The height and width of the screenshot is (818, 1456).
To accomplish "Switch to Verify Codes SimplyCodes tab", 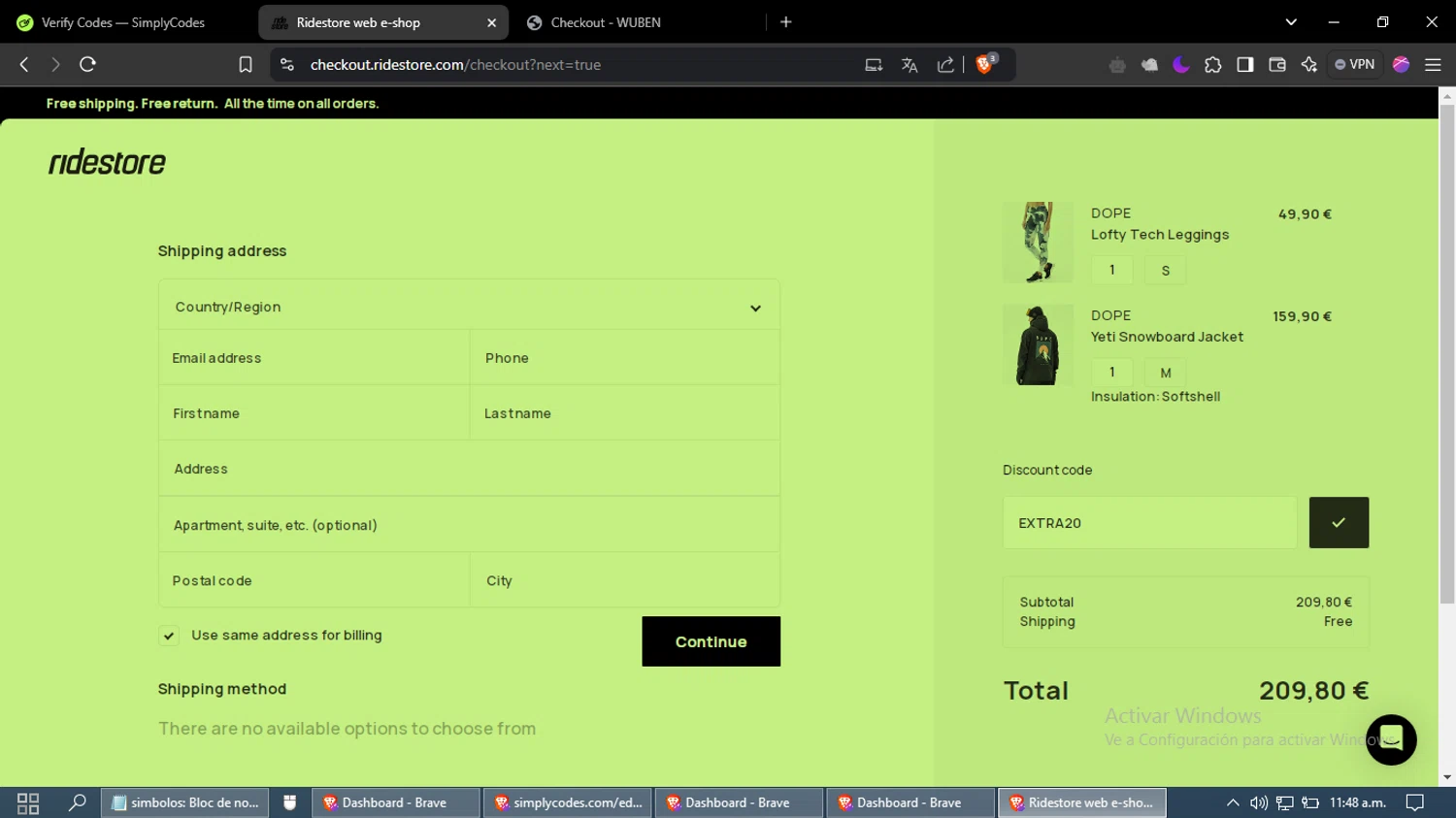I will (x=127, y=22).
